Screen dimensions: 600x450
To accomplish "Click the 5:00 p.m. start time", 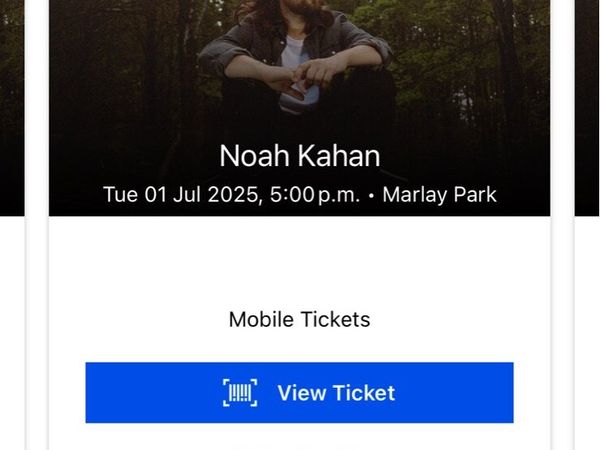I will pos(315,194).
